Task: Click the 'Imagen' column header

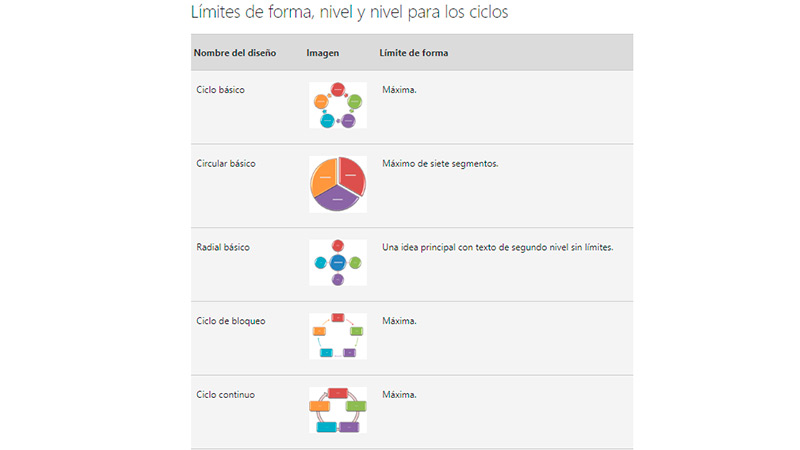Action: [x=322, y=52]
